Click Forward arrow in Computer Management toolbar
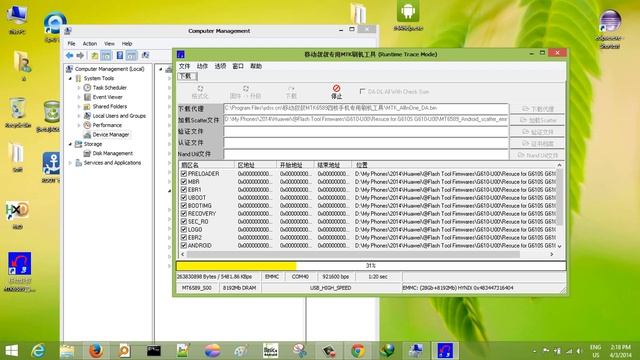Screen dimensions: 640x360 (x=80, y=56)
